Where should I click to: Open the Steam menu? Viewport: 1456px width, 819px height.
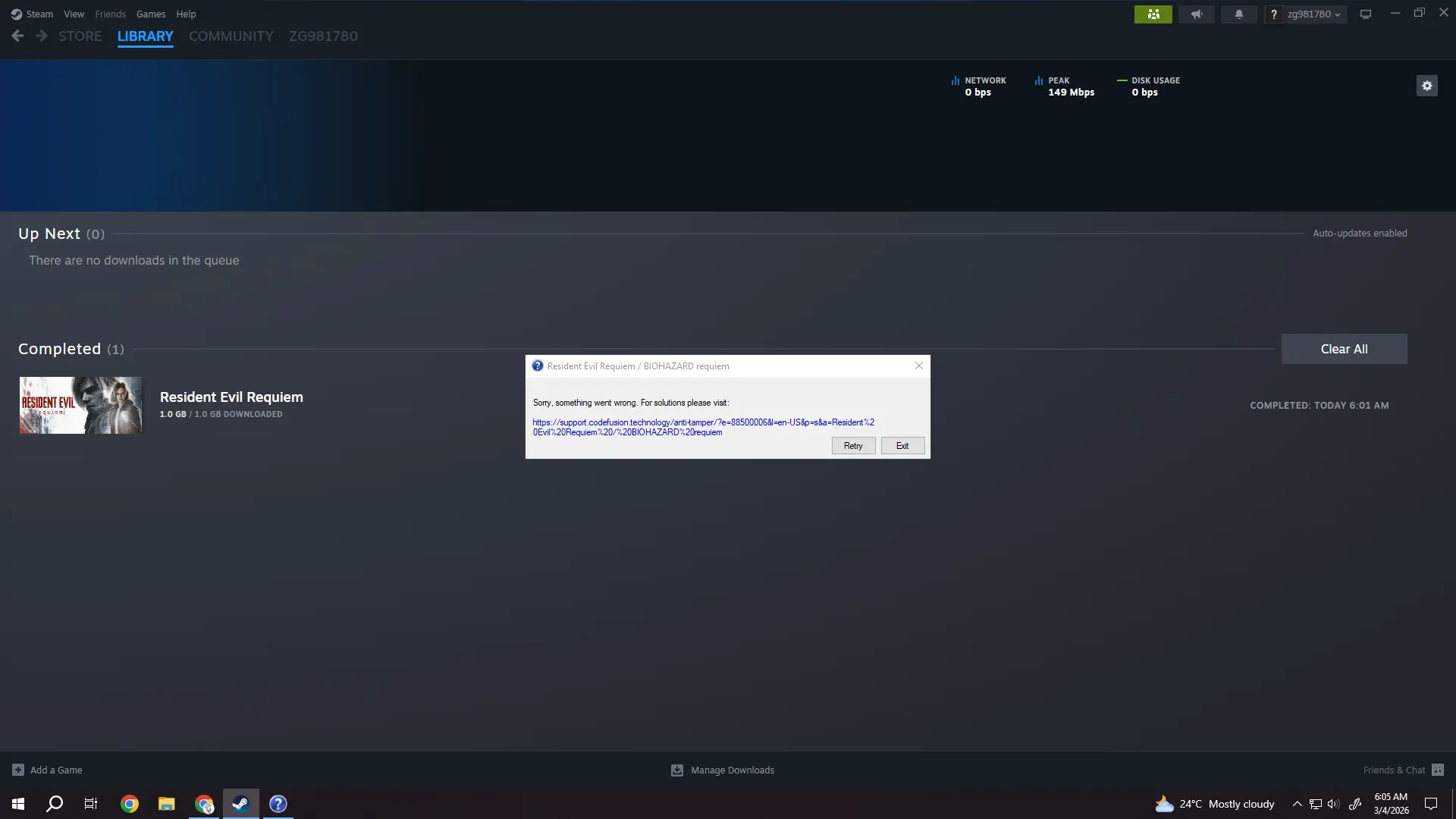pos(32,14)
